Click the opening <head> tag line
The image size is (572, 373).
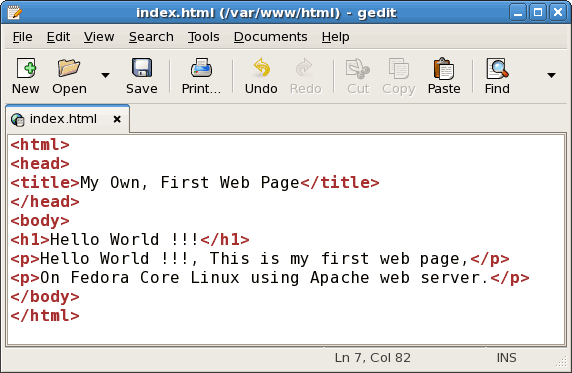click(40, 164)
